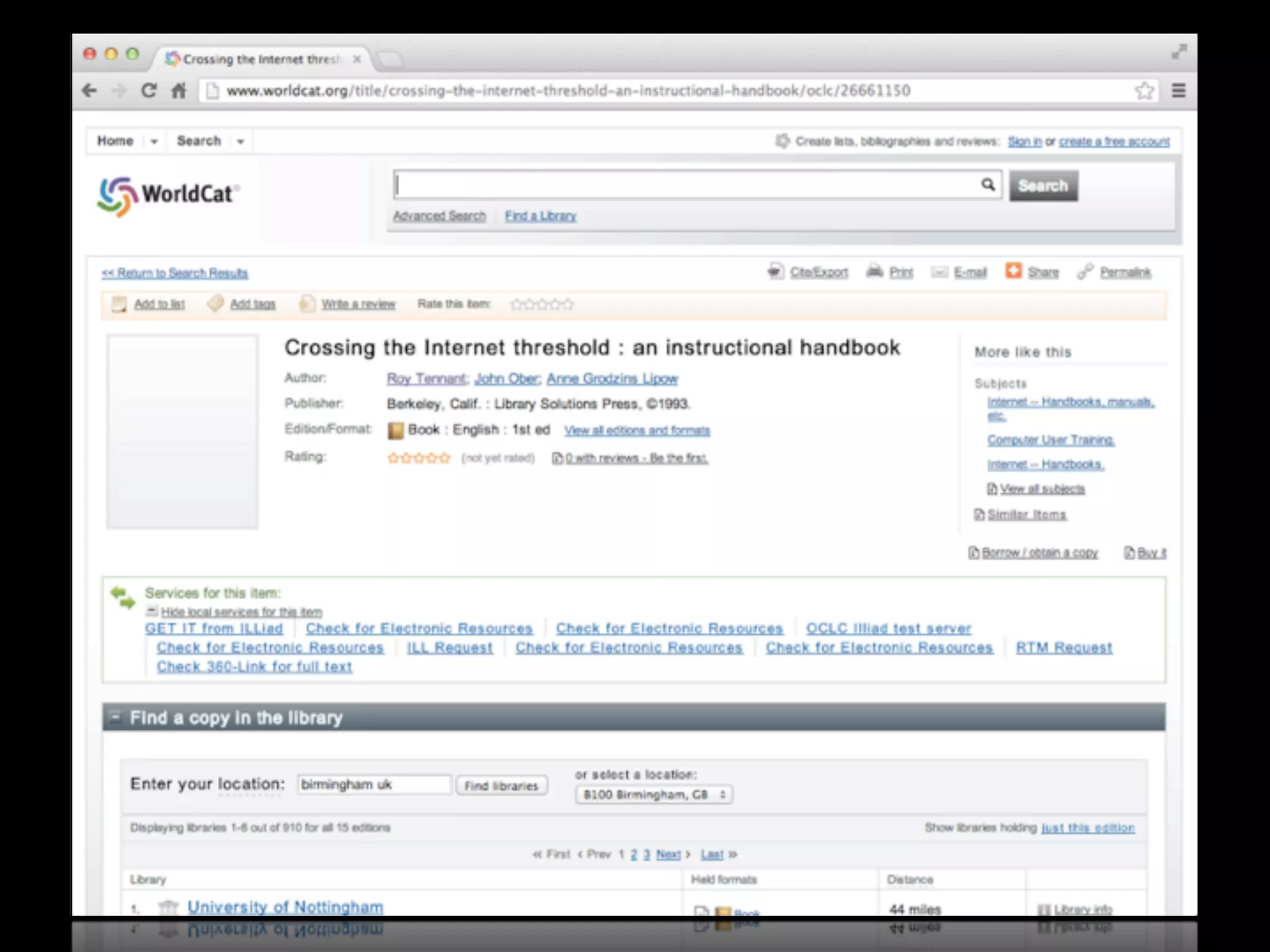The width and height of the screenshot is (1270, 952).
Task: Bookmark page with star icon
Action: click(x=1144, y=90)
